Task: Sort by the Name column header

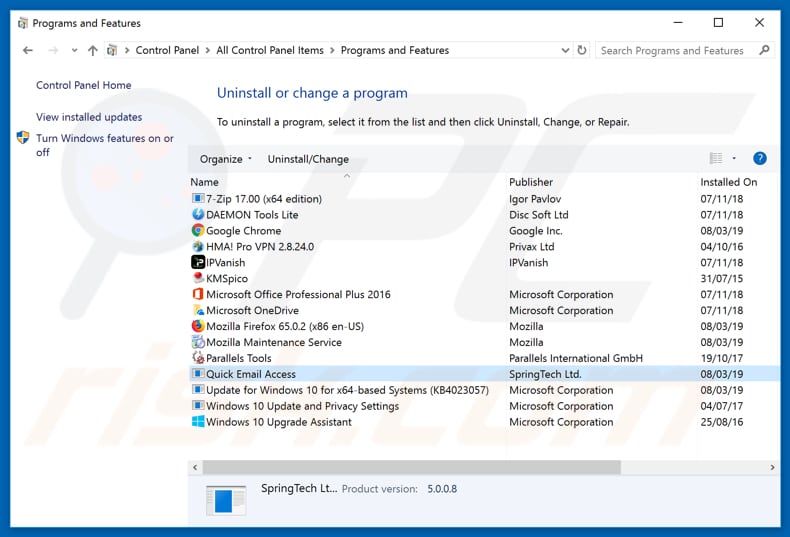Action: tap(205, 182)
